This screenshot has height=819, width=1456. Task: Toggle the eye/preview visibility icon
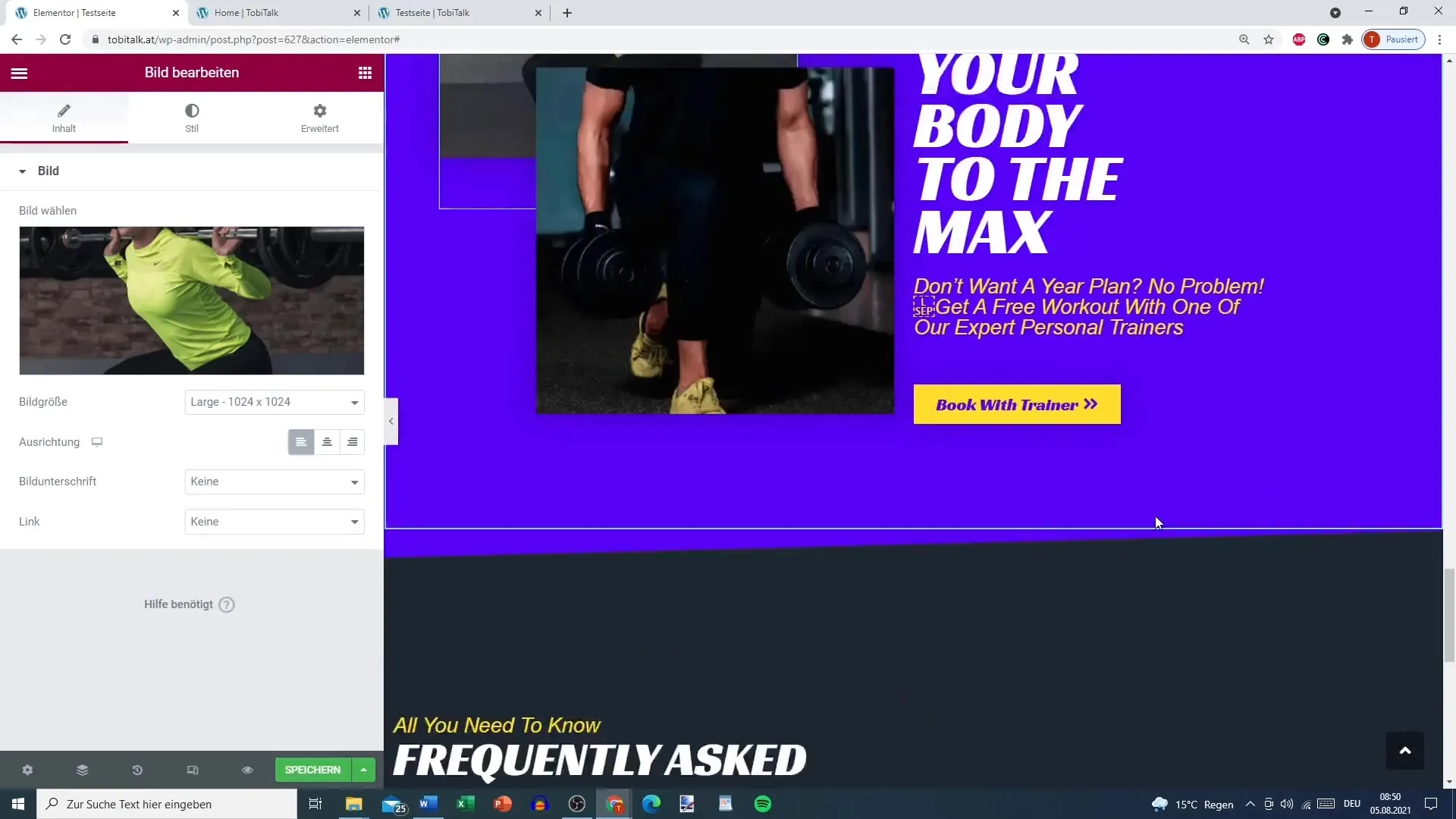[247, 770]
